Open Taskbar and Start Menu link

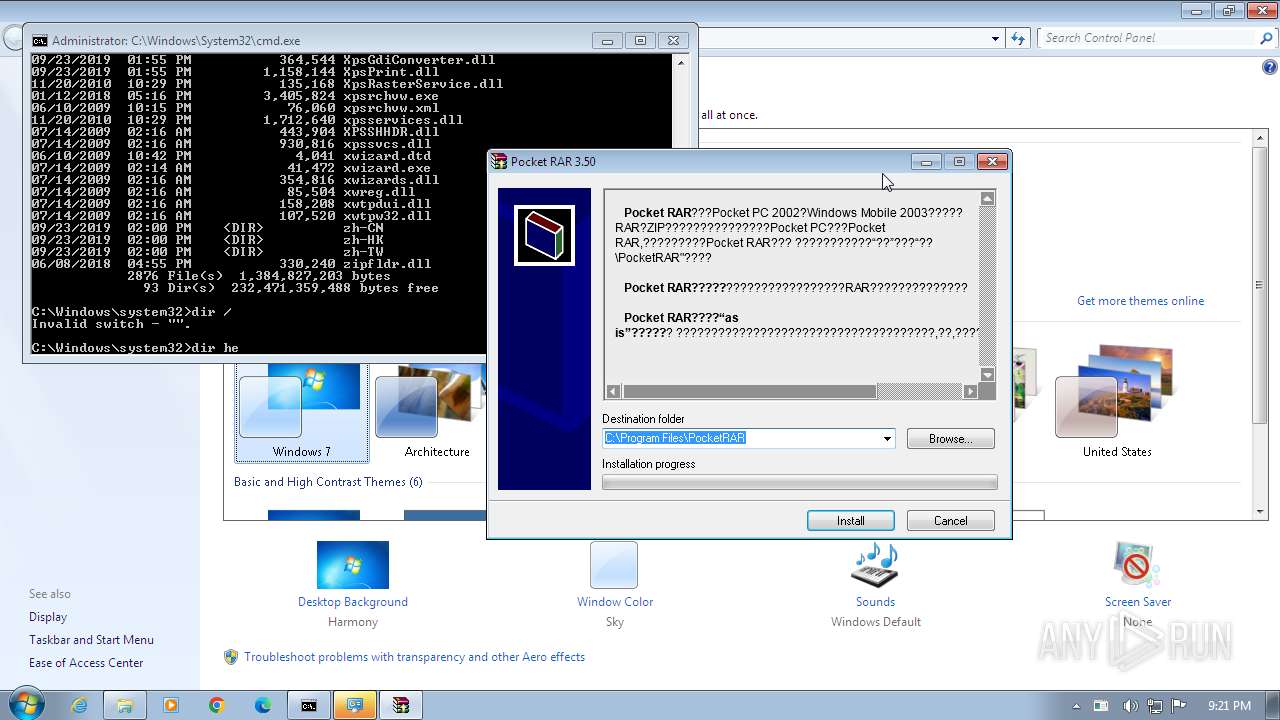point(91,640)
